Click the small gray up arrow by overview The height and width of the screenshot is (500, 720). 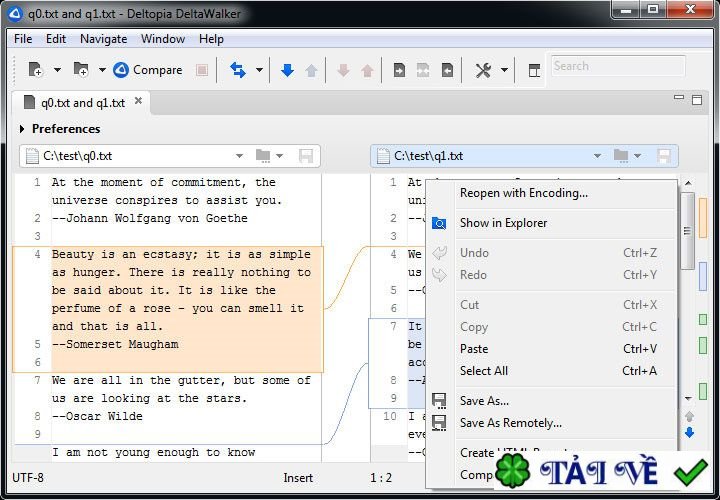[689, 416]
